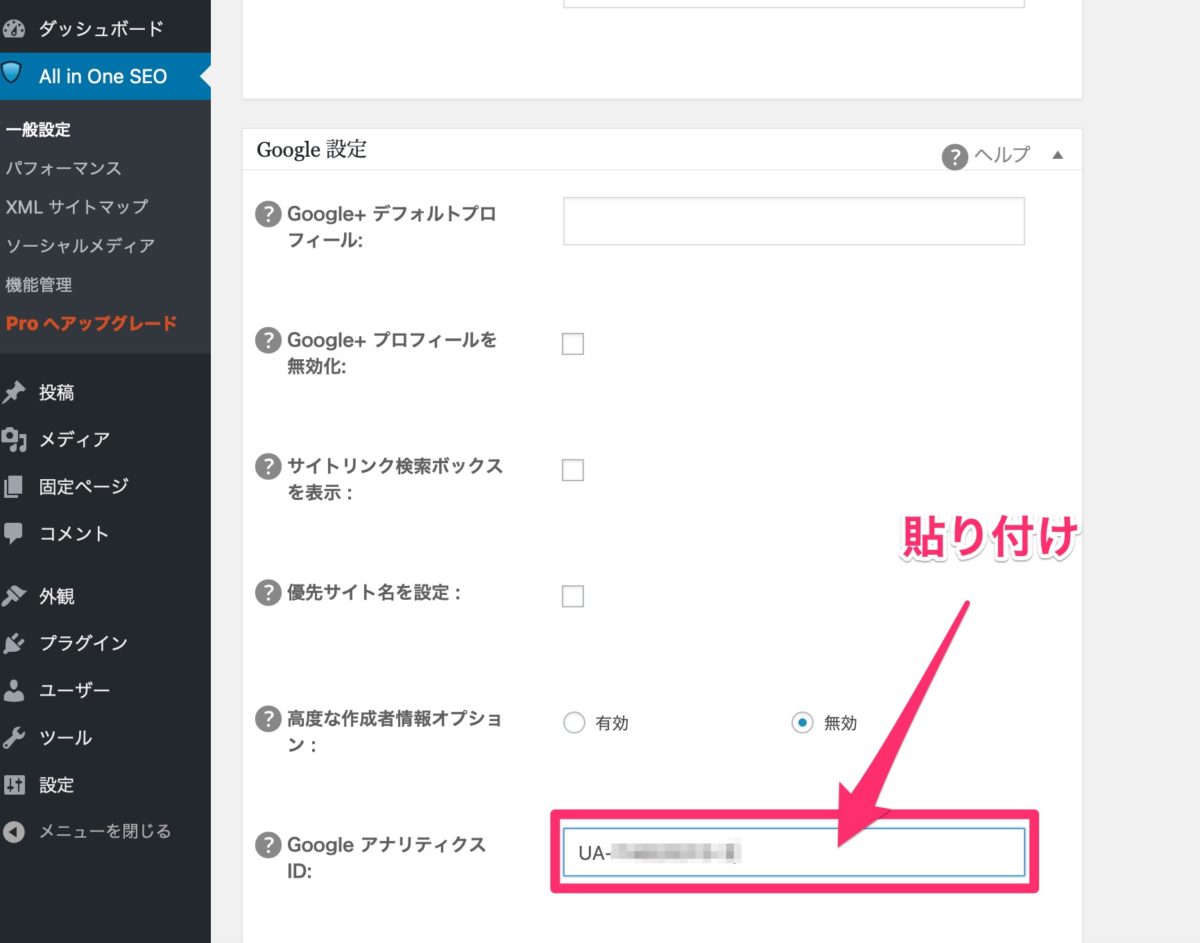Open 機能管理 submenu item
The height and width of the screenshot is (943, 1200).
point(39,285)
